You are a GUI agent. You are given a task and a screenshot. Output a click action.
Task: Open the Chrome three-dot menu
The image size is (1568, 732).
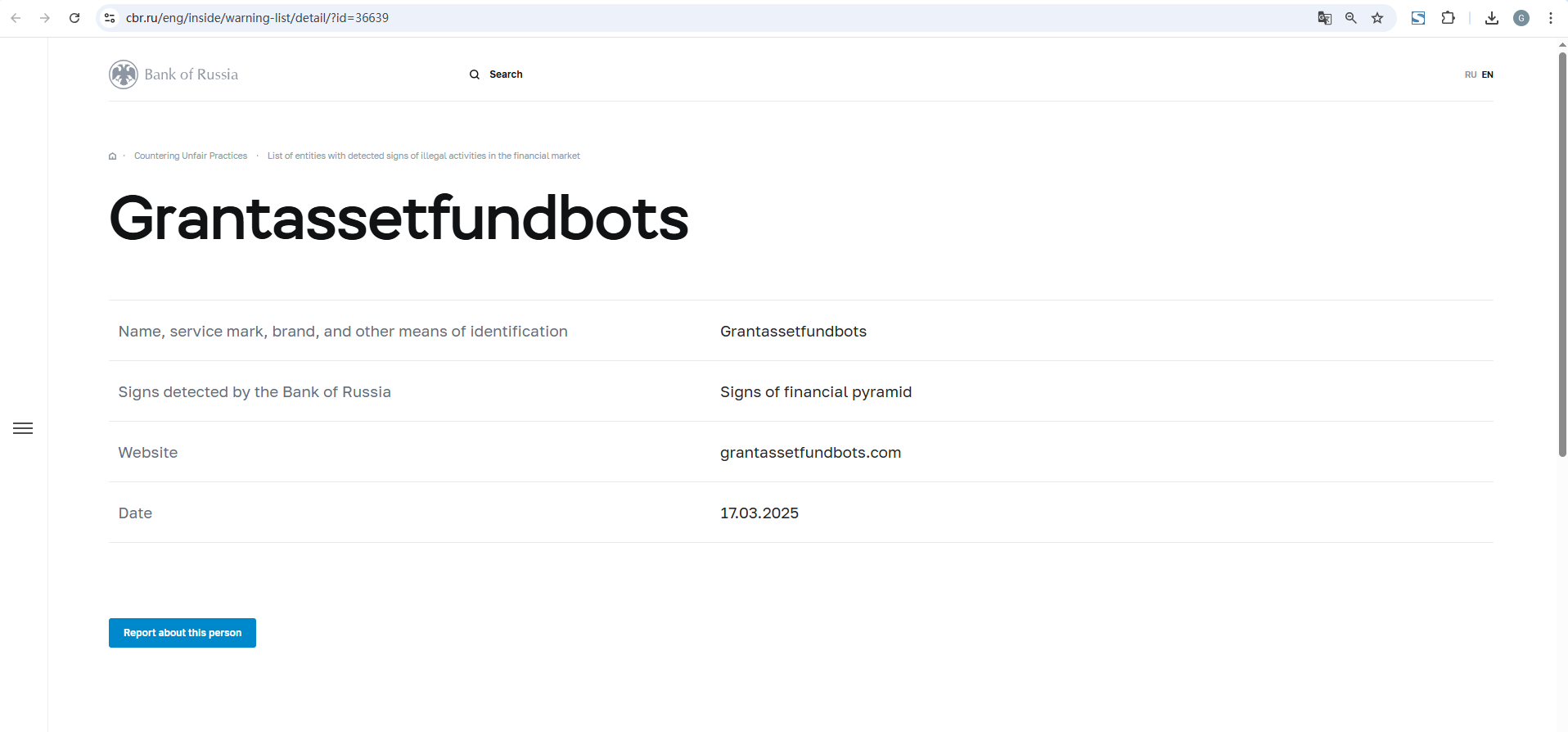click(1551, 18)
